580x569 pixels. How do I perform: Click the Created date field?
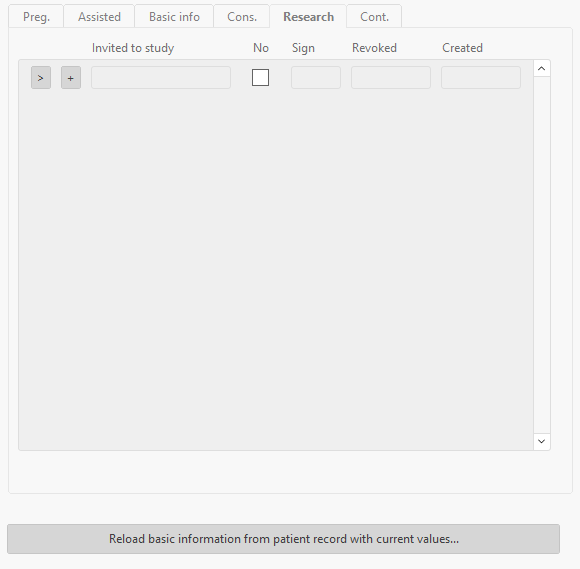[481, 78]
